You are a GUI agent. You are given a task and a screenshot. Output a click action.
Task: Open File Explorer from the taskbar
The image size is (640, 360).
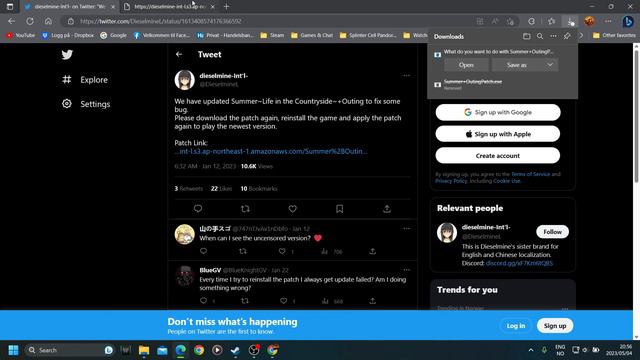coord(144,350)
